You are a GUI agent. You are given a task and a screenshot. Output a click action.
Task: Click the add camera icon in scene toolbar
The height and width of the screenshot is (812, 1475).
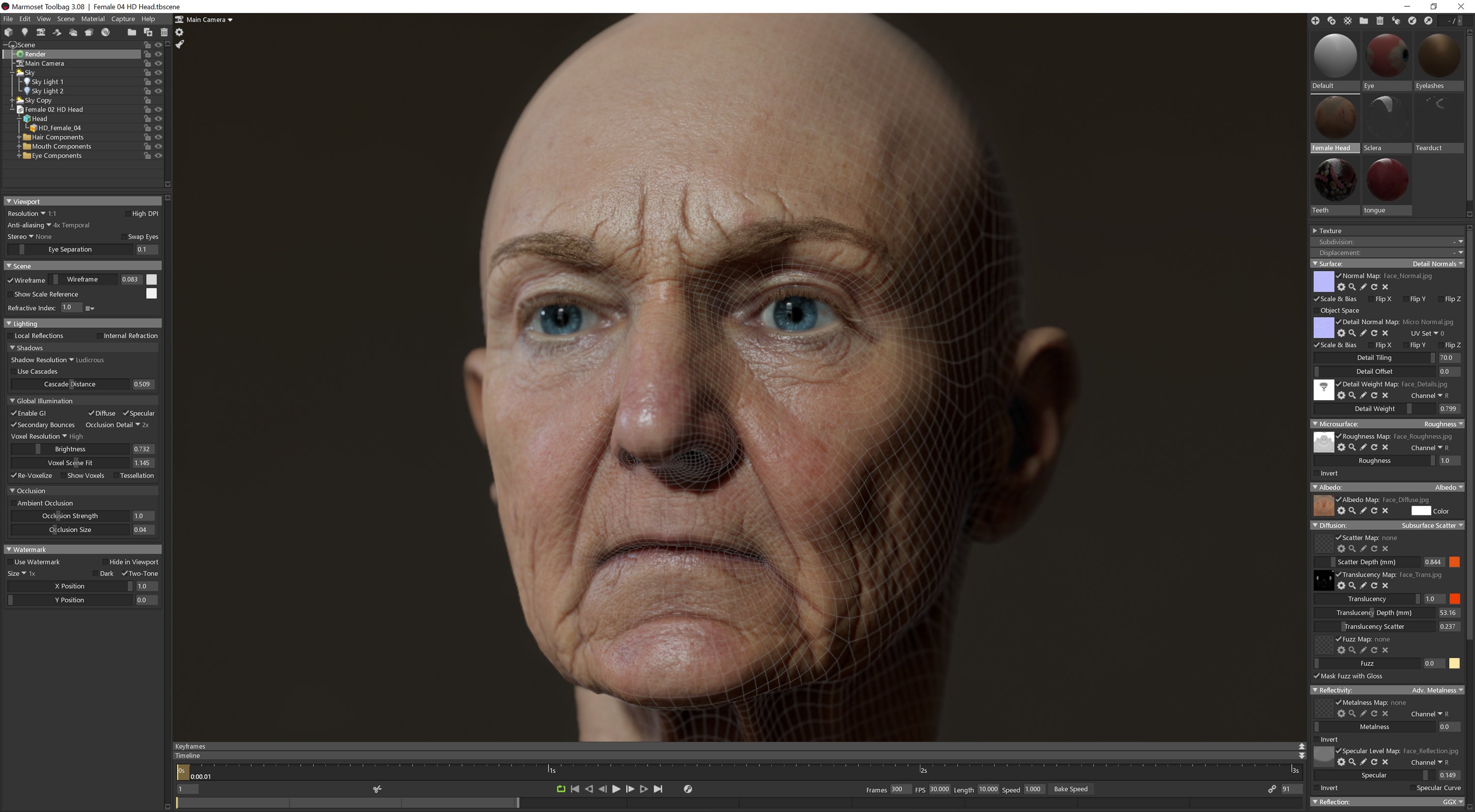tap(41, 32)
